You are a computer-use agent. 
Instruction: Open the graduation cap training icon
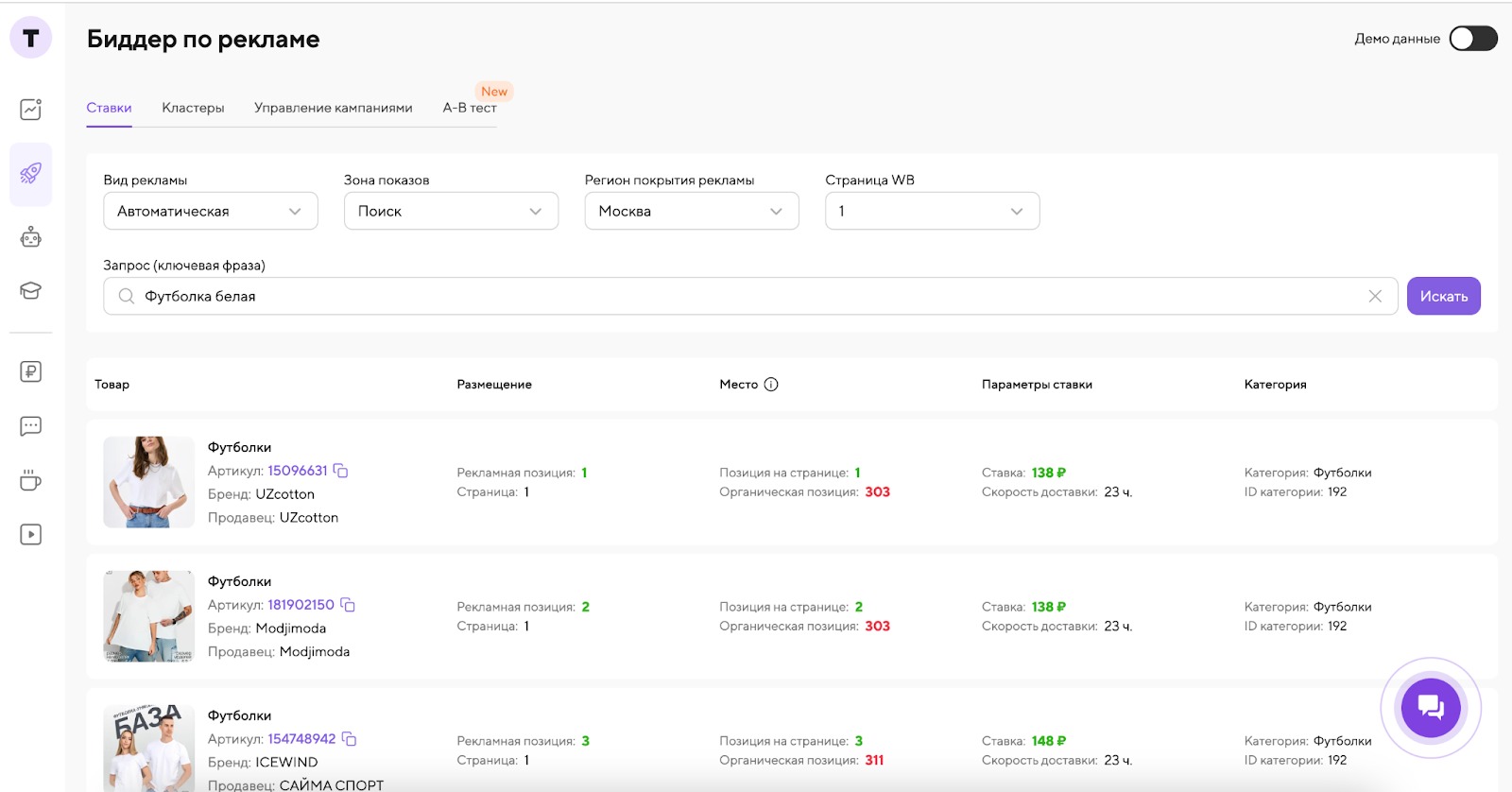(x=30, y=291)
